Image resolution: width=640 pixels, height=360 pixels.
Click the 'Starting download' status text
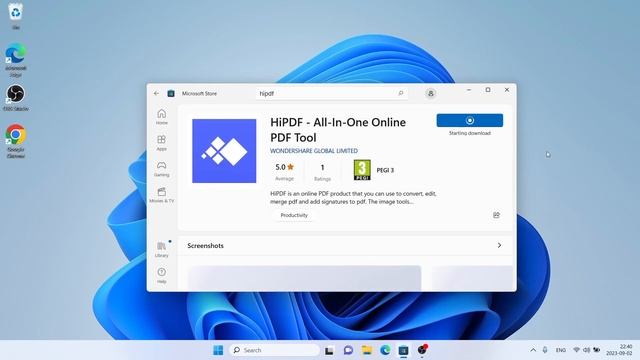(470, 133)
